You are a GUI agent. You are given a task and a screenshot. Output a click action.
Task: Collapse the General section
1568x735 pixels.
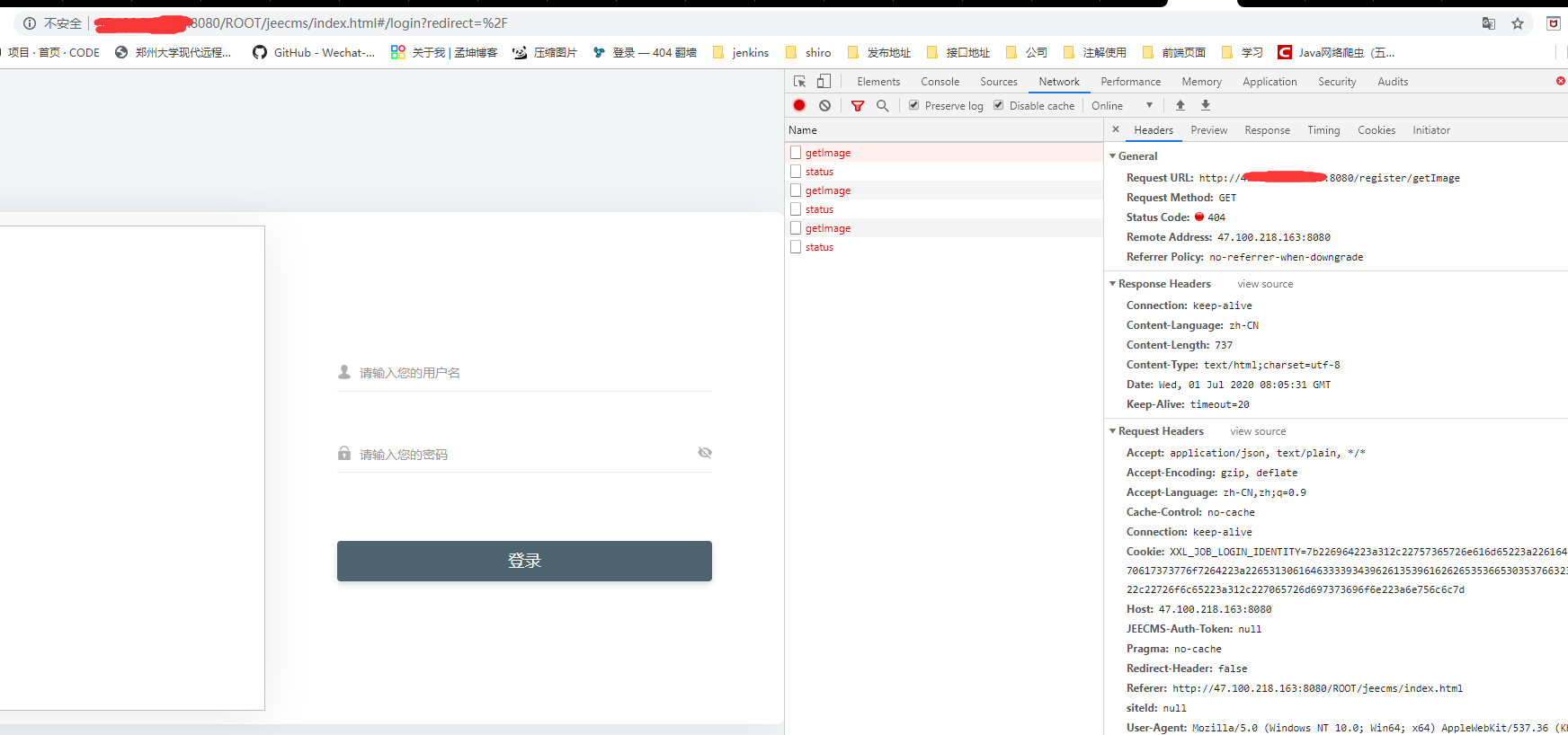point(1113,156)
